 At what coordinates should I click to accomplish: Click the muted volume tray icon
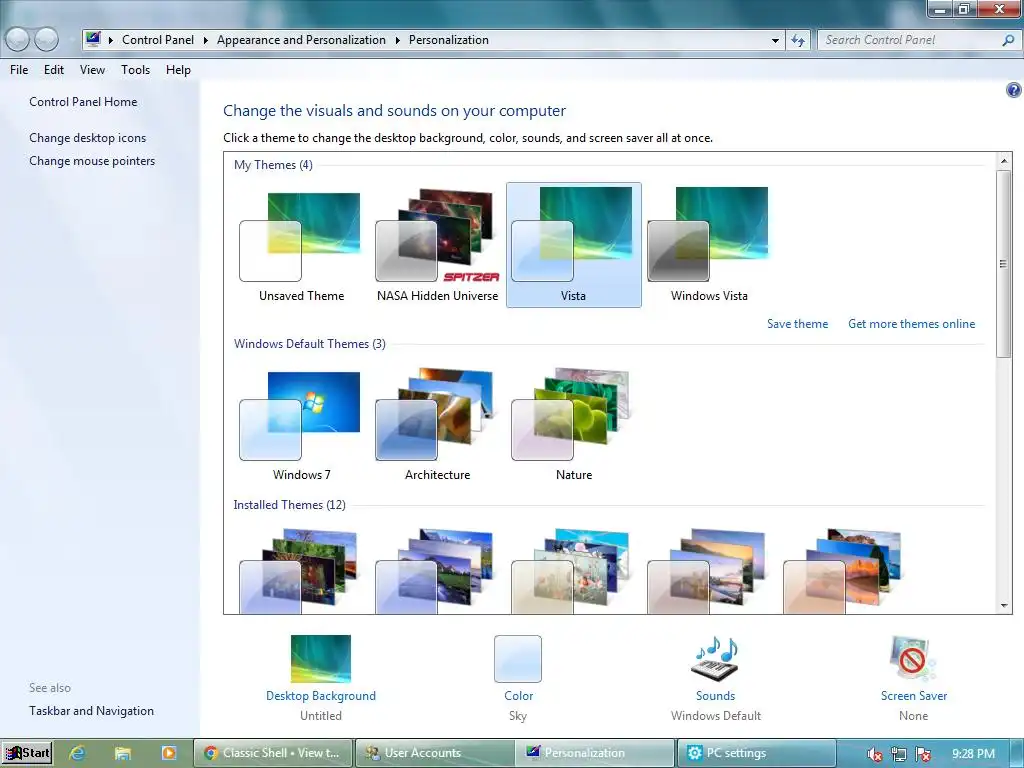(x=874, y=754)
